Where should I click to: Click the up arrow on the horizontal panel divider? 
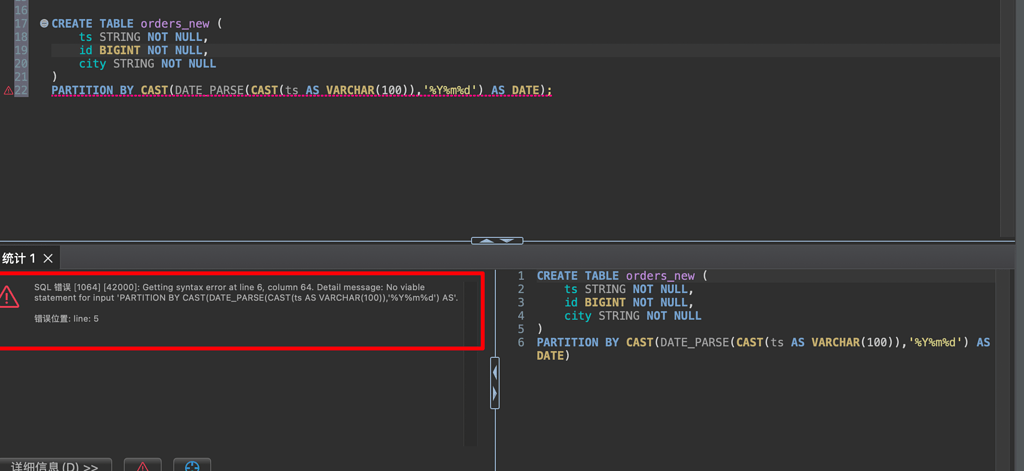(485, 241)
